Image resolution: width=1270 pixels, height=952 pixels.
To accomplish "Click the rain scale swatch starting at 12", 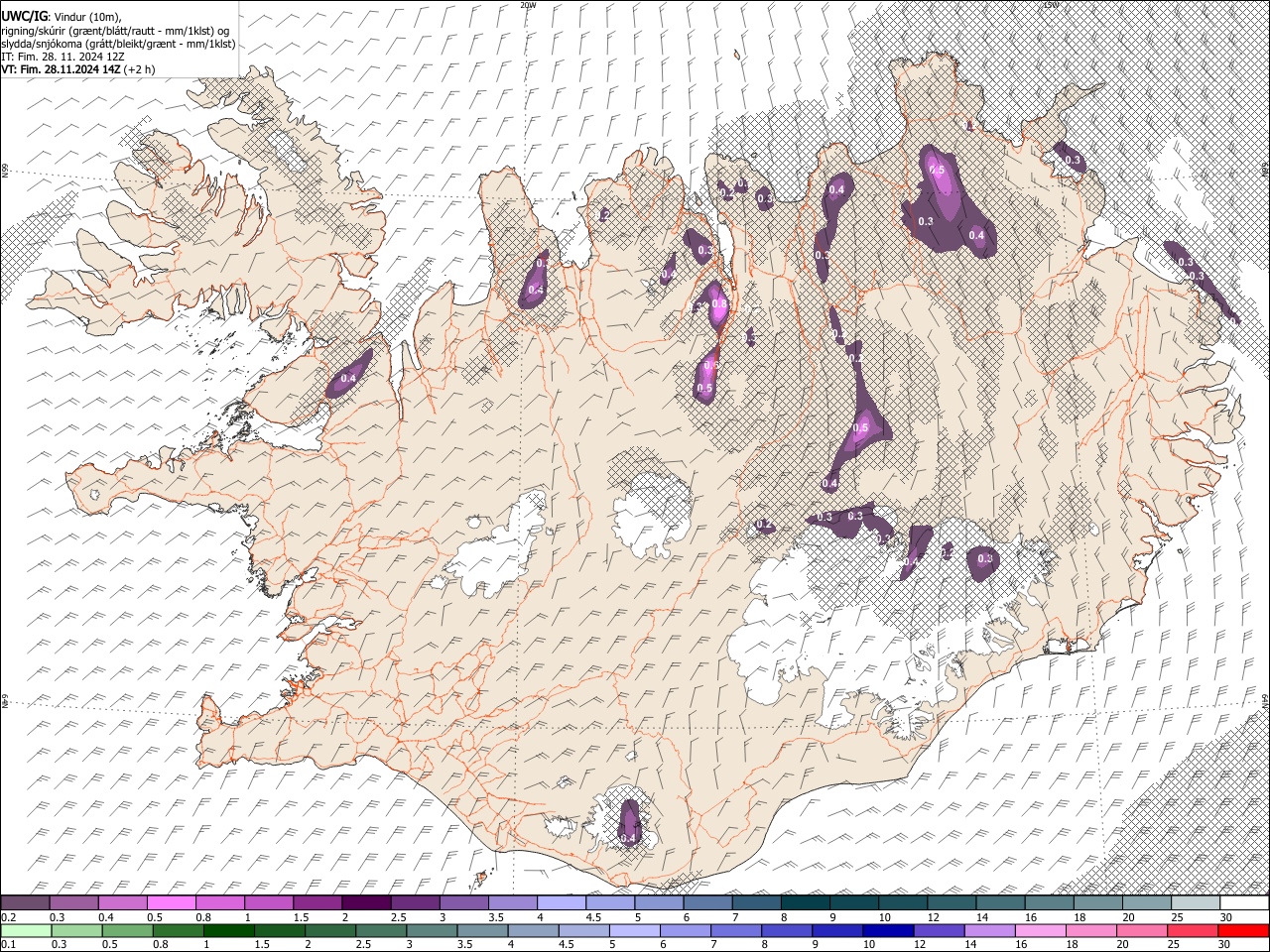I will pyautogui.click(x=939, y=931).
